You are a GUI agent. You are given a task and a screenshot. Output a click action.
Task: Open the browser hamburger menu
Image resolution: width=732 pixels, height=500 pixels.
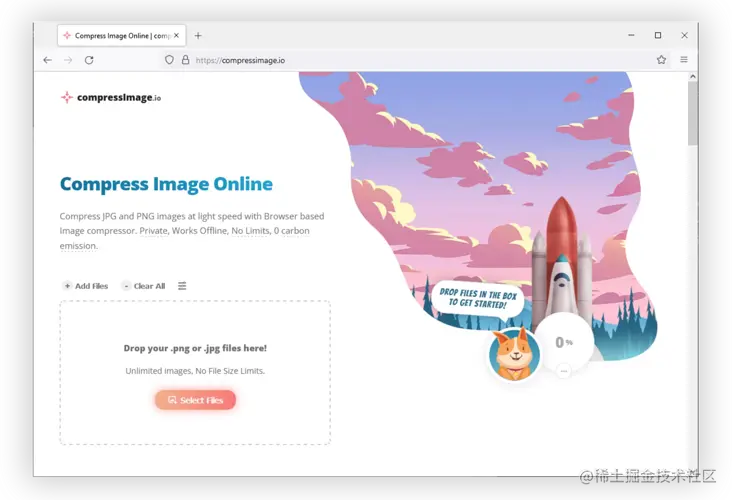684,60
